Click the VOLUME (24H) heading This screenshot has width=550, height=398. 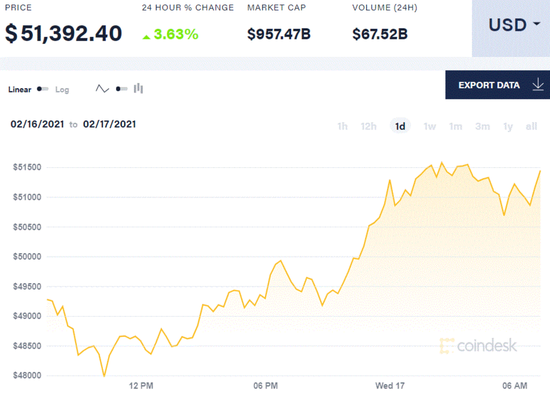pos(385,8)
